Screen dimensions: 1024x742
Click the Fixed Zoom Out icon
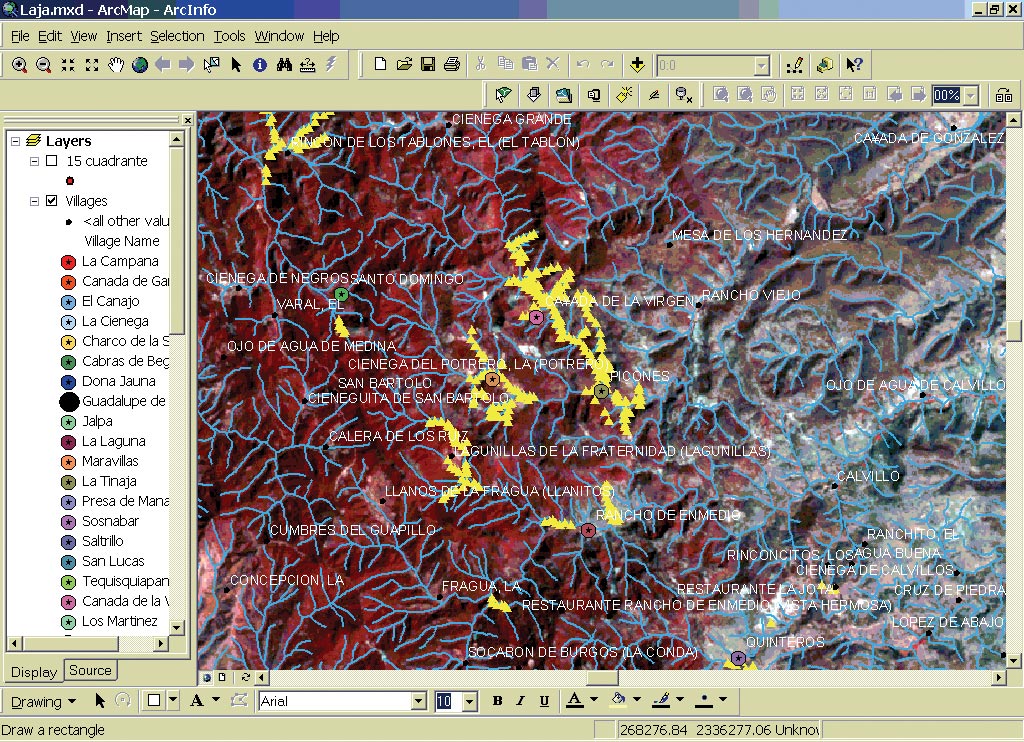(91, 65)
